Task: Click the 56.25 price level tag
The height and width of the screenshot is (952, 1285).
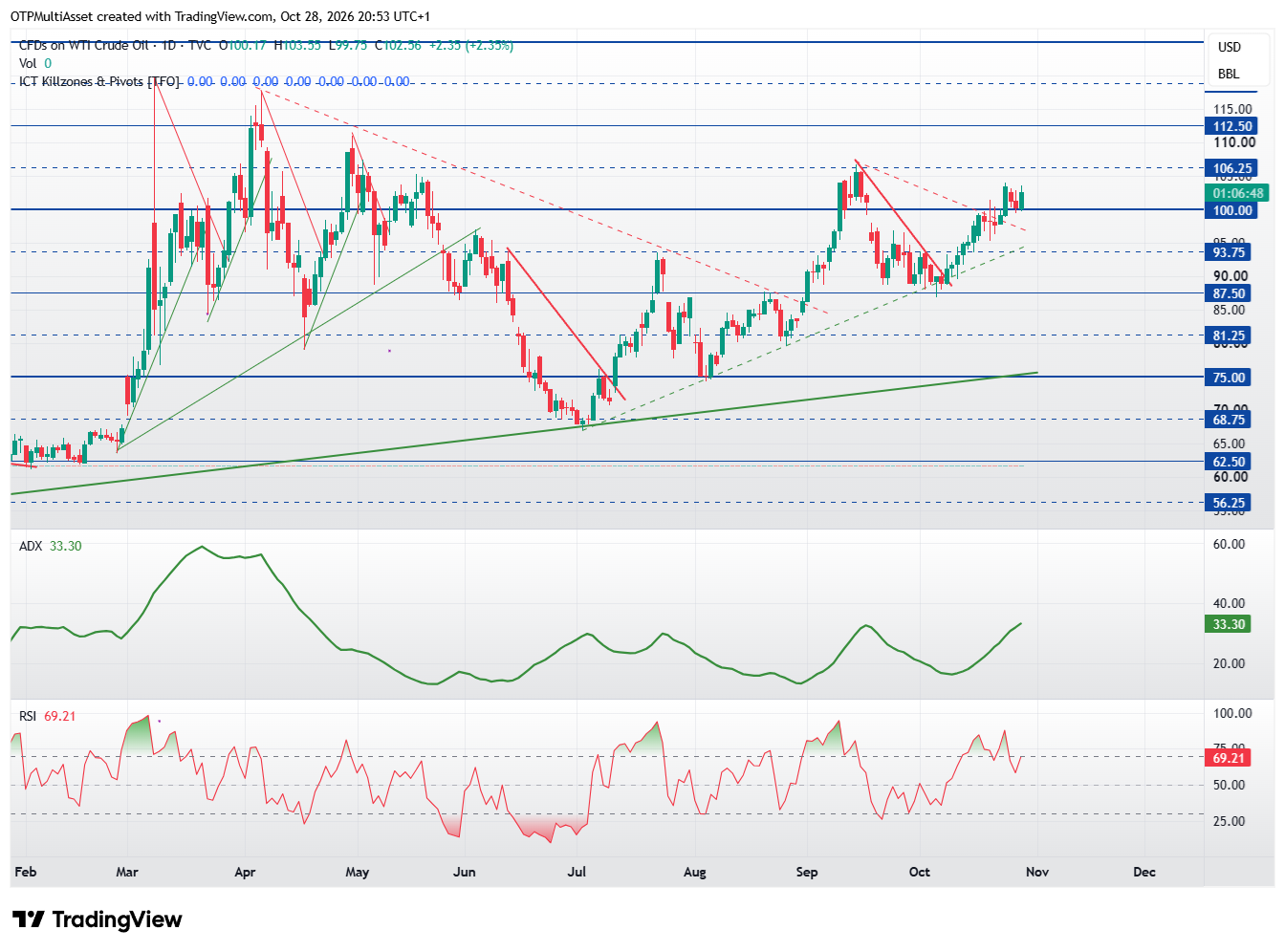Action: [1229, 503]
